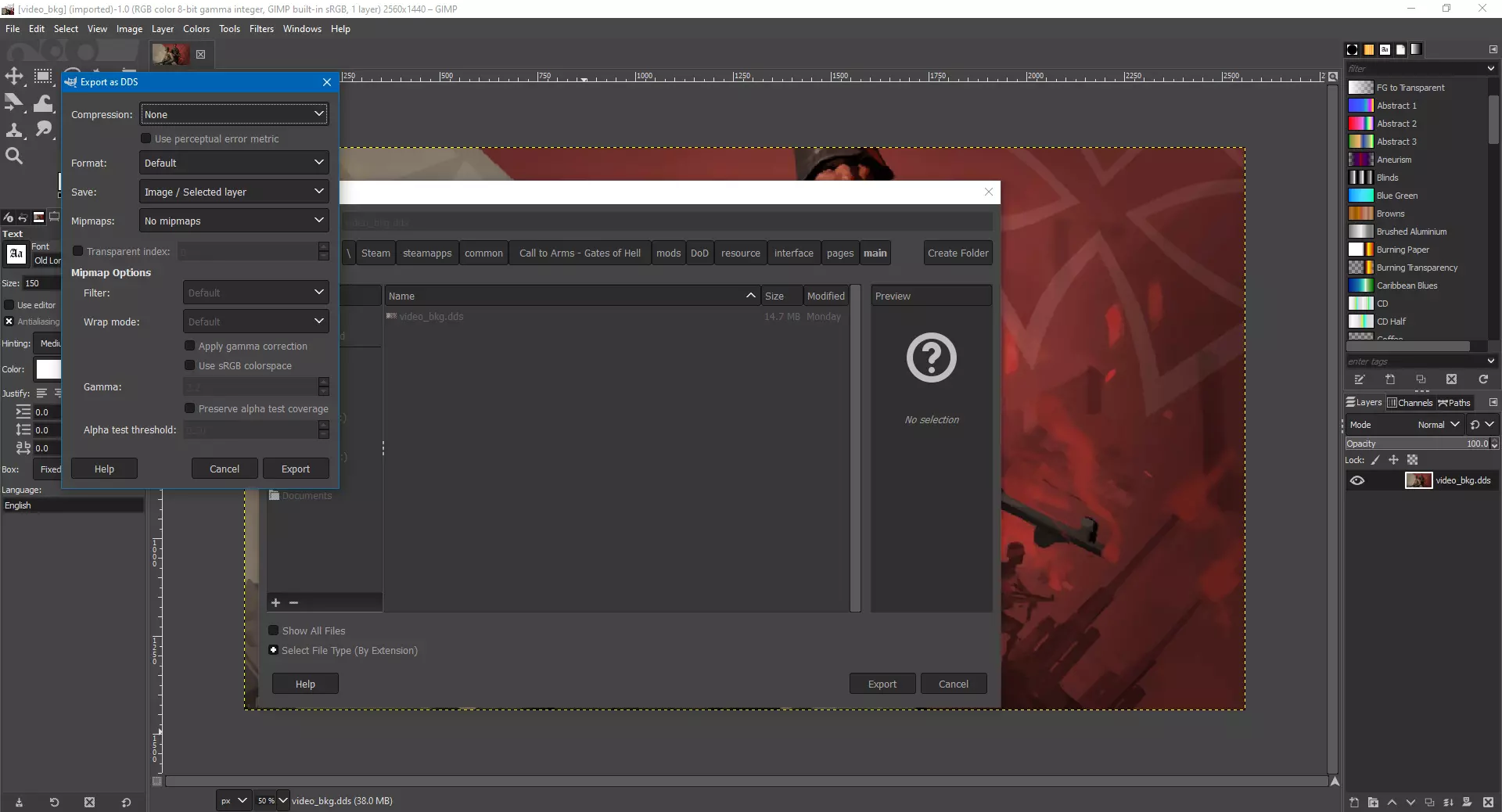Select the Move tool in toolbox
The image size is (1502, 812).
(14, 76)
